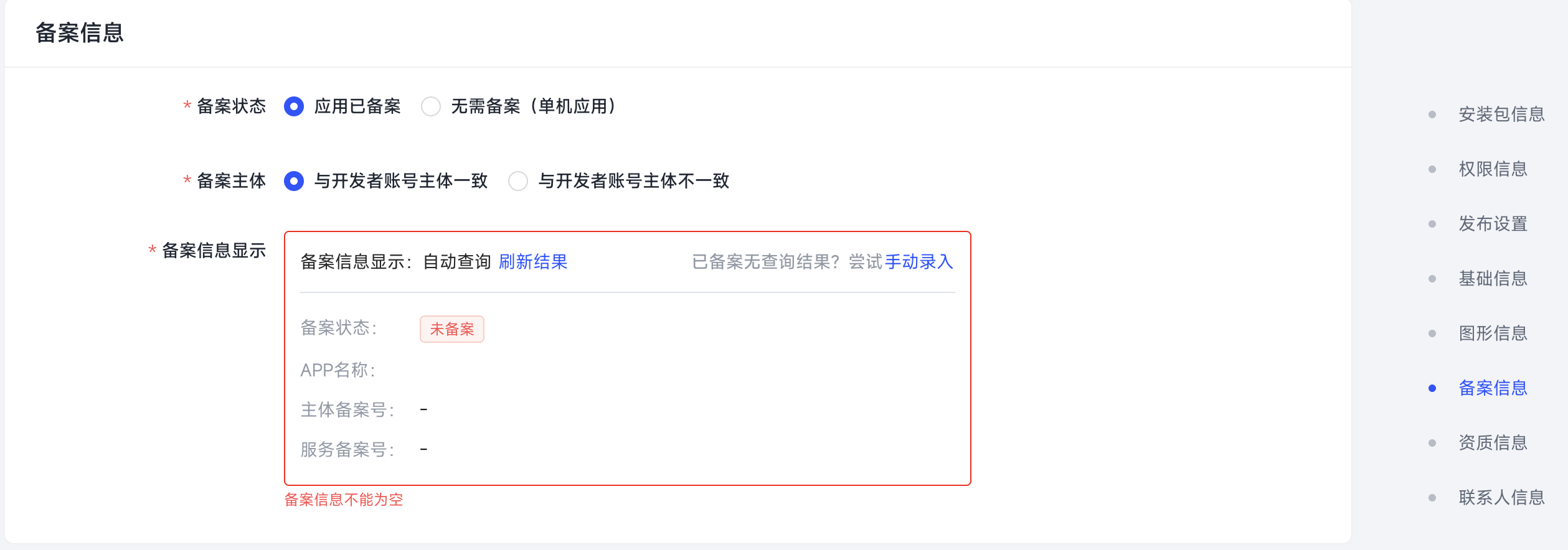Open the 手动录入 link

[919, 262]
